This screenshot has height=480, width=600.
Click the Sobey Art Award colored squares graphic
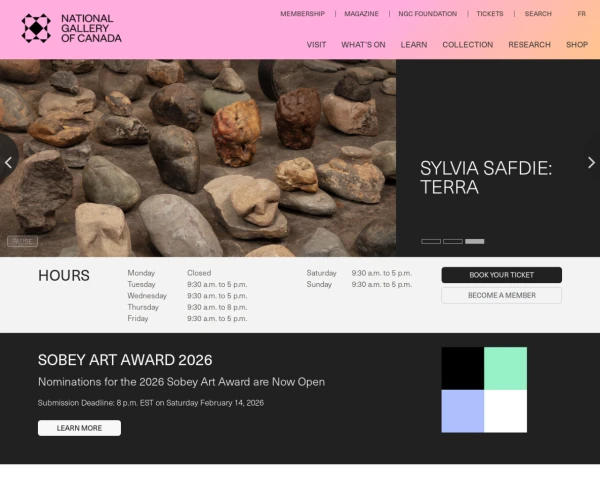[x=484, y=390]
